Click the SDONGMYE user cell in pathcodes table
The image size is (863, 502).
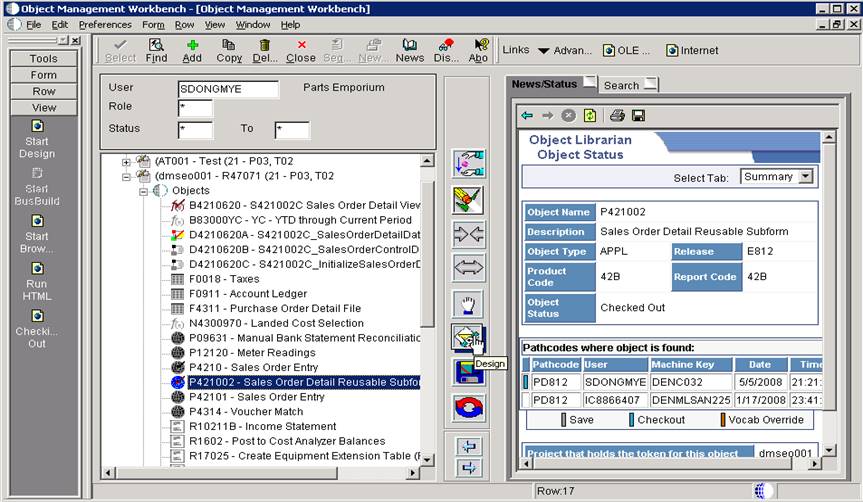[x=615, y=382]
